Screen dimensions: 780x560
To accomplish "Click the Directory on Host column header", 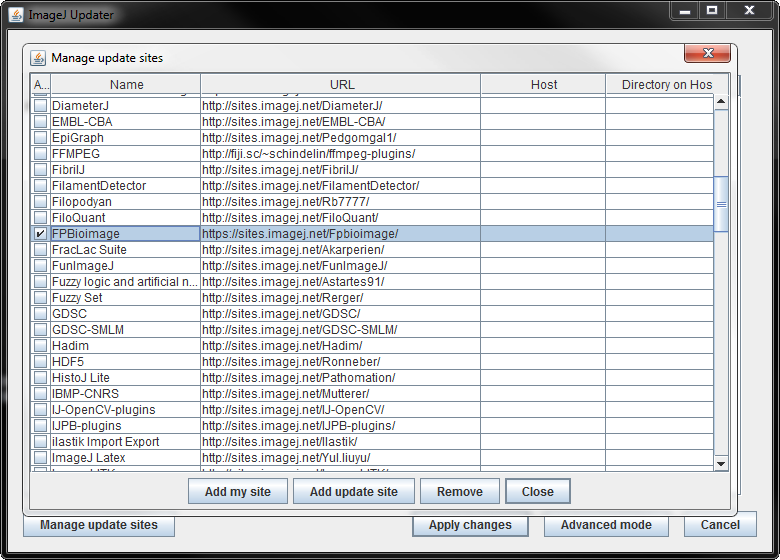I will tap(667, 85).
